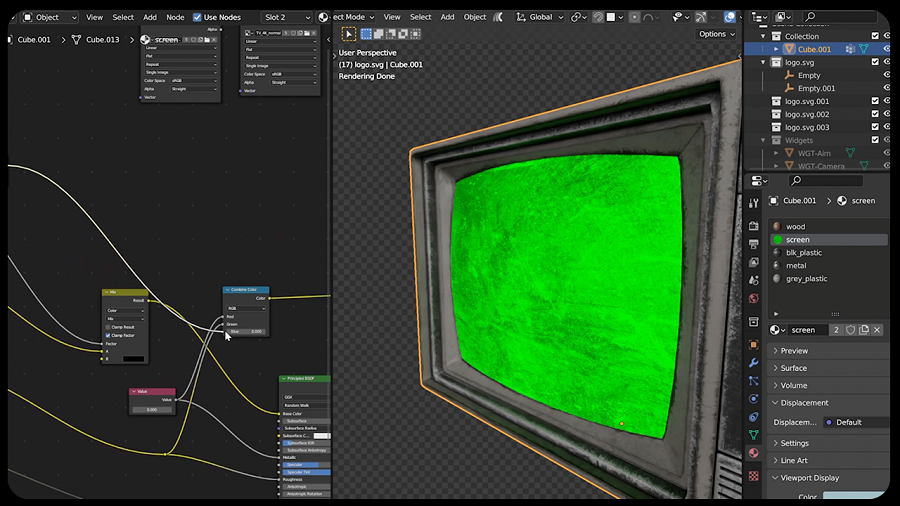Image resolution: width=900 pixels, height=506 pixels.
Task: Duplicate the screen material with new-material icon
Action: (x=864, y=330)
